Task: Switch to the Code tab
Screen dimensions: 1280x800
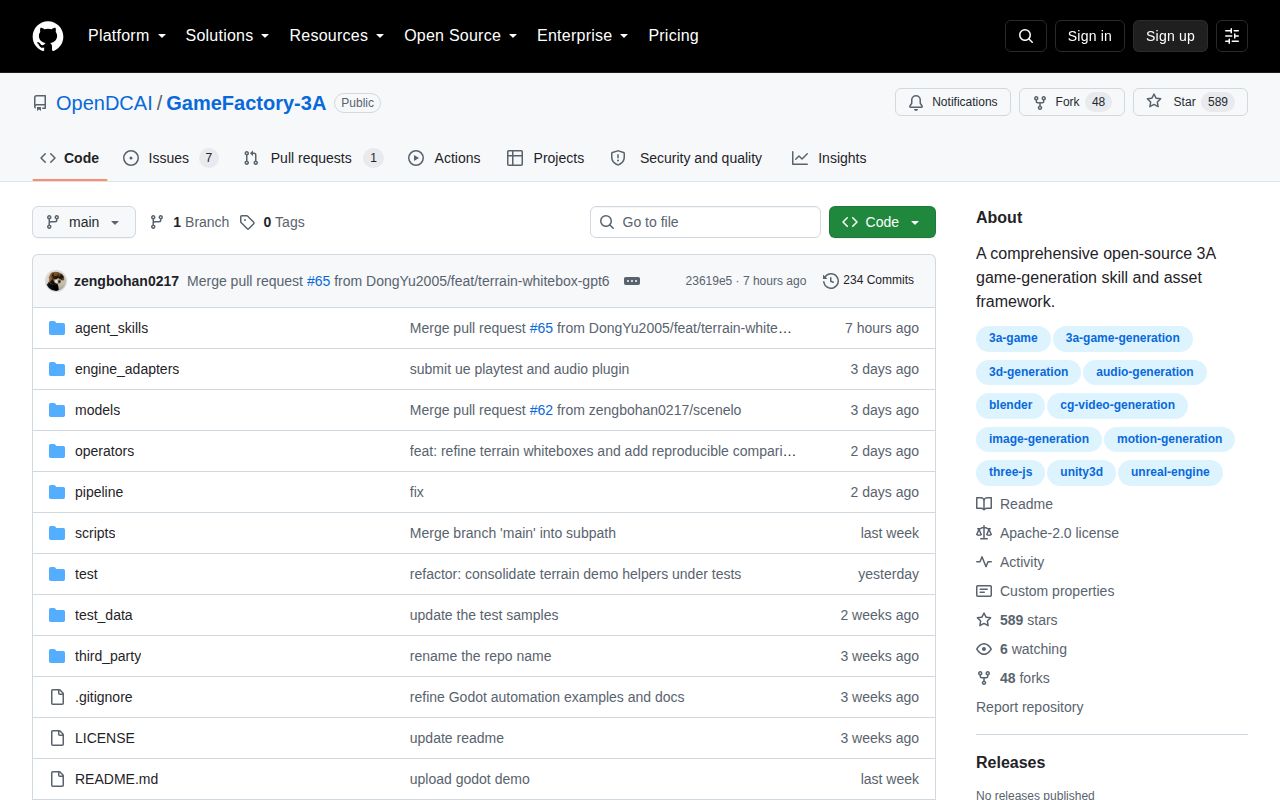Action: pos(70,158)
